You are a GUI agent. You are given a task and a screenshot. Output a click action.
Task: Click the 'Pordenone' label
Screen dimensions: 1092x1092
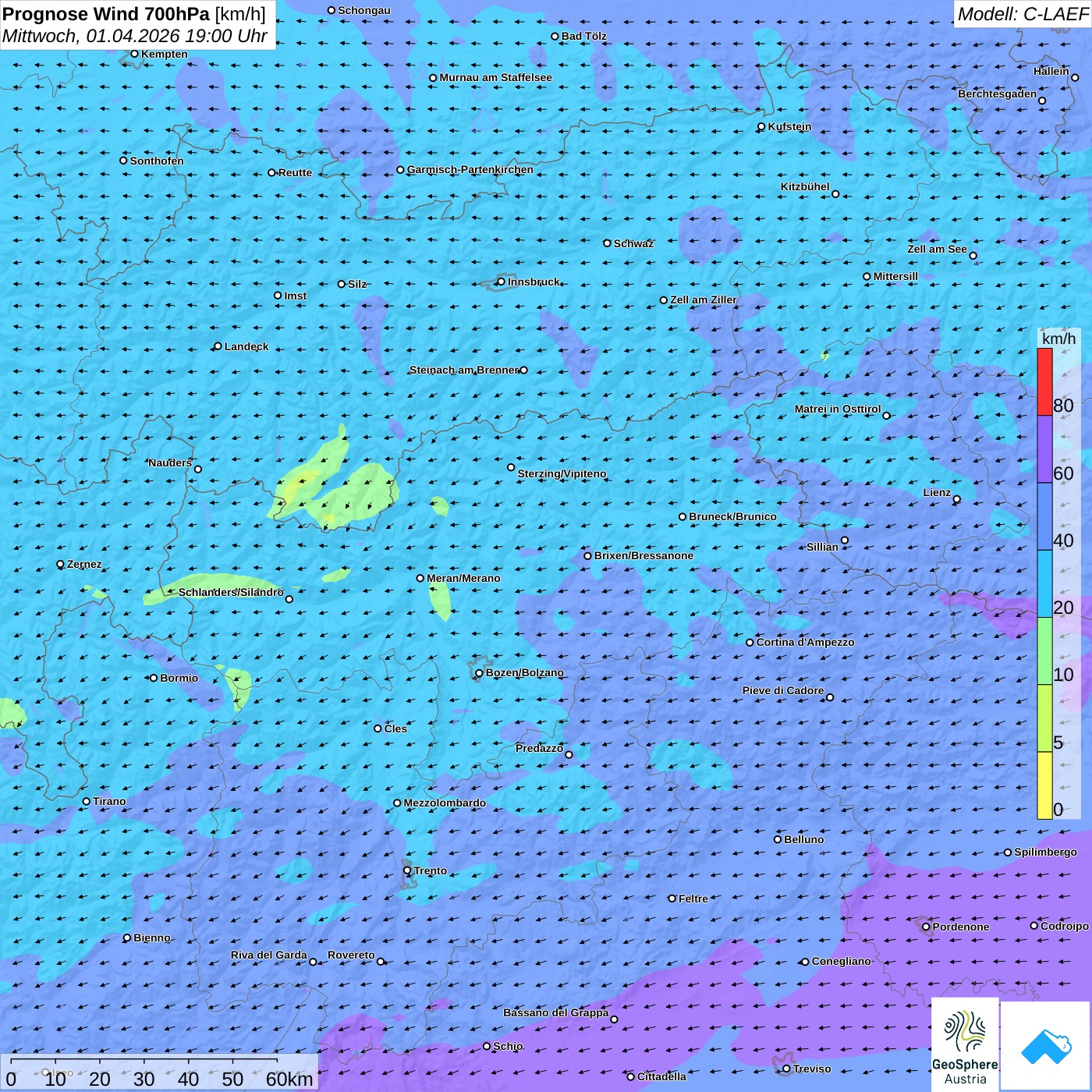961,927
